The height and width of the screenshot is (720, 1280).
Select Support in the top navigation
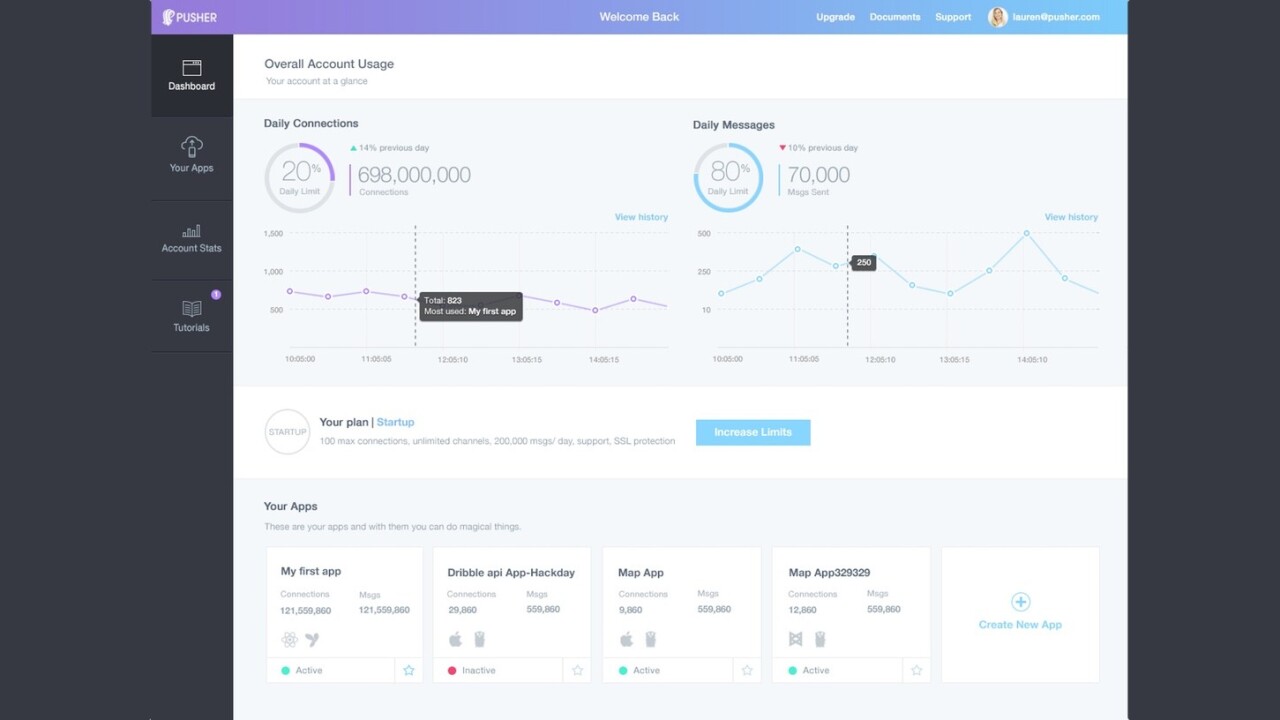point(953,17)
